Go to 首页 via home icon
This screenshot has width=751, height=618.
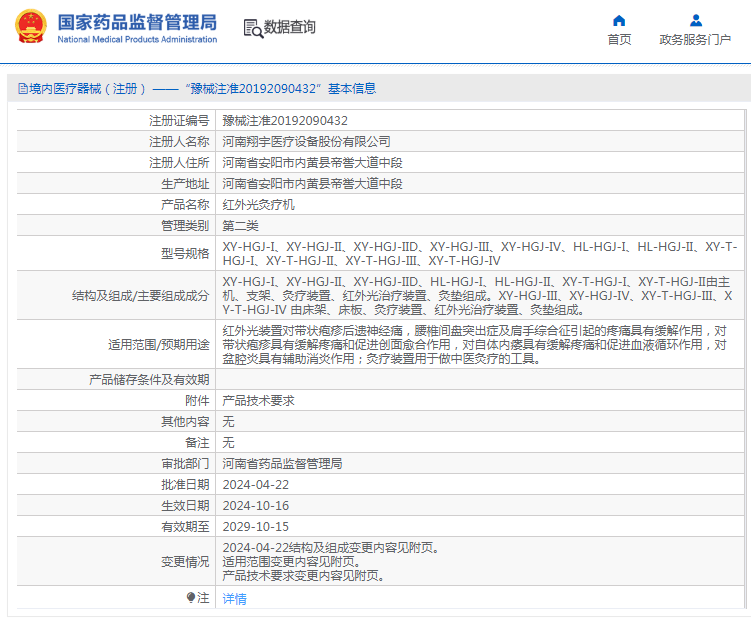619,21
